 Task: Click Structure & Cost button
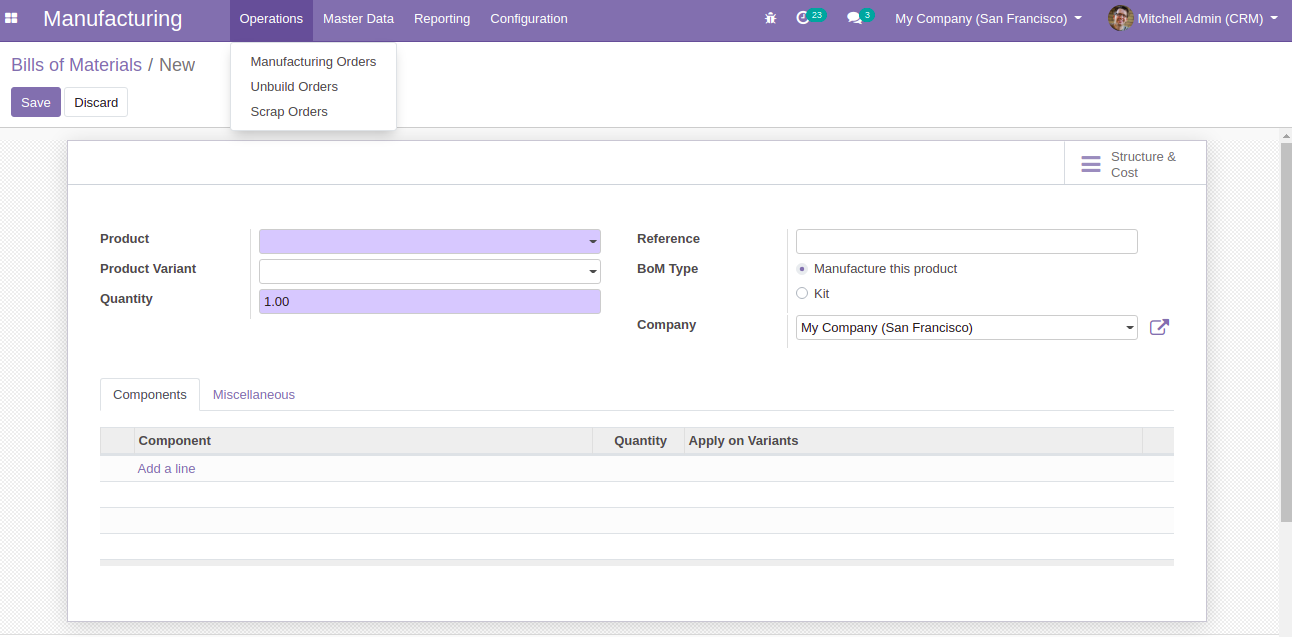pyautogui.click(x=1135, y=164)
